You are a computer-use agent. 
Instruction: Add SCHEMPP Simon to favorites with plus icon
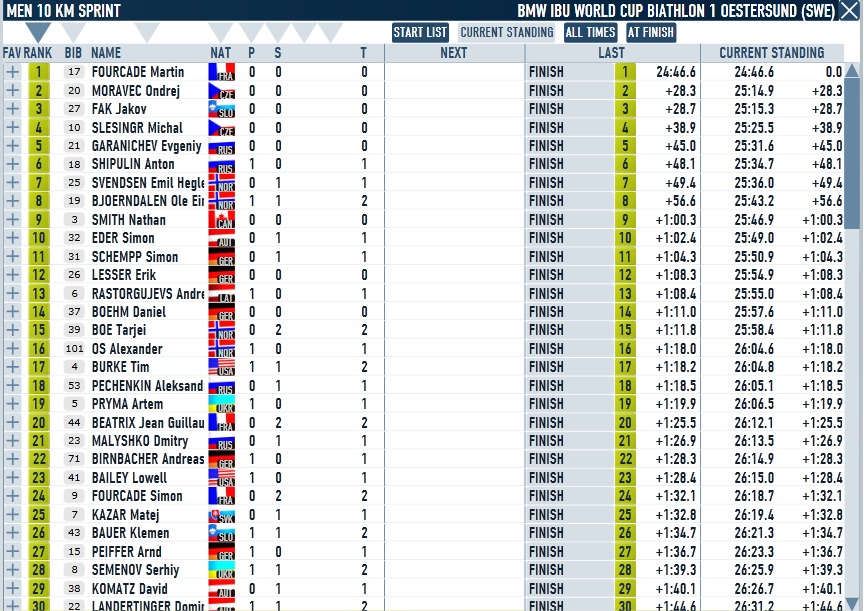[12, 256]
